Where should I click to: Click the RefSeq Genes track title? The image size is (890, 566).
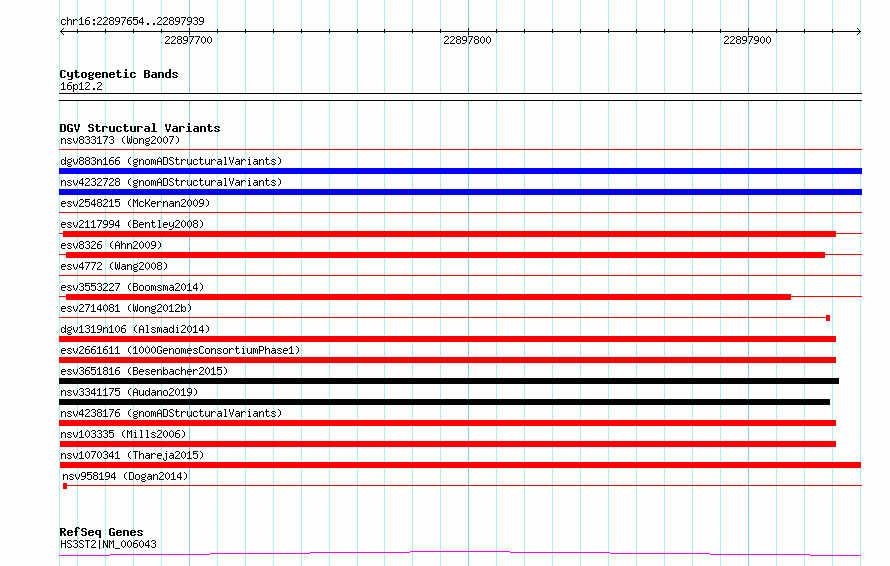point(101,533)
